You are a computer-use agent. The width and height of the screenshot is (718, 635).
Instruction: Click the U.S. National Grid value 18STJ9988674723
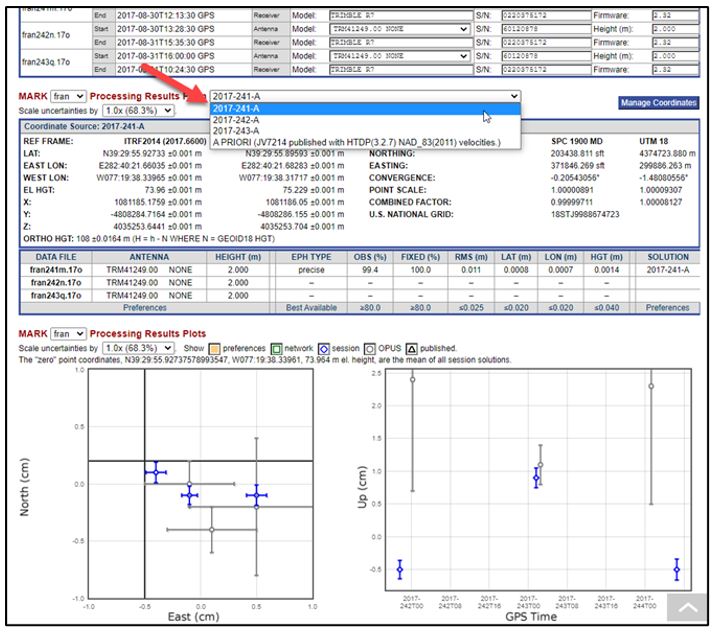pos(585,214)
